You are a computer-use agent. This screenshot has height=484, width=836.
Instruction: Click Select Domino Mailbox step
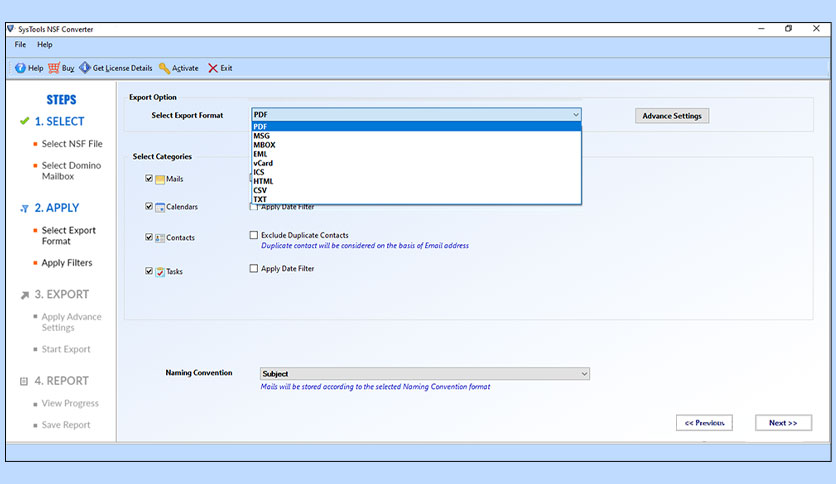point(71,171)
